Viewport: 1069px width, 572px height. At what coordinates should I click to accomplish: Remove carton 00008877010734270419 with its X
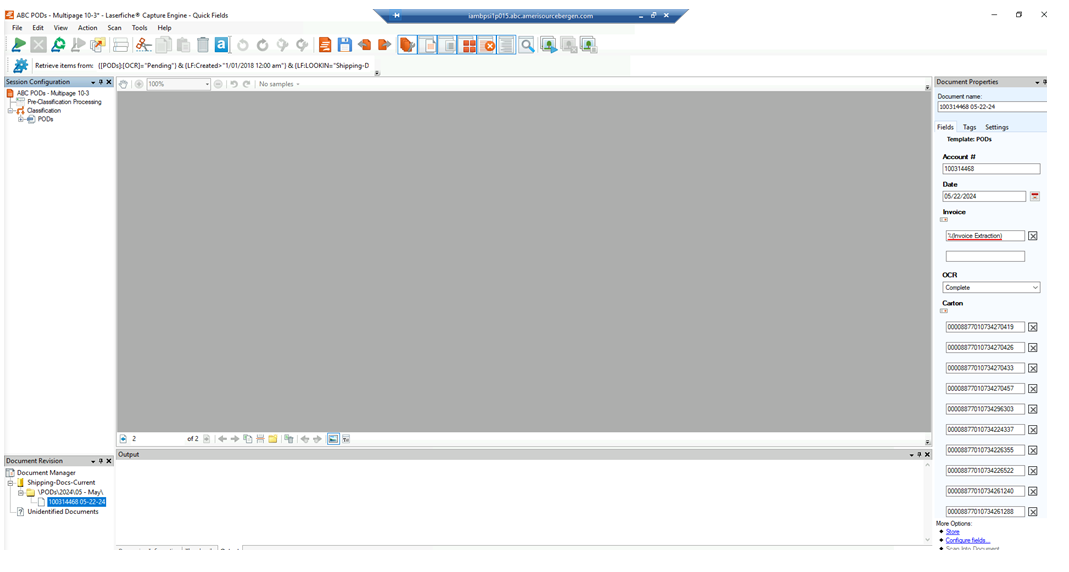(x=1033, y=327)
